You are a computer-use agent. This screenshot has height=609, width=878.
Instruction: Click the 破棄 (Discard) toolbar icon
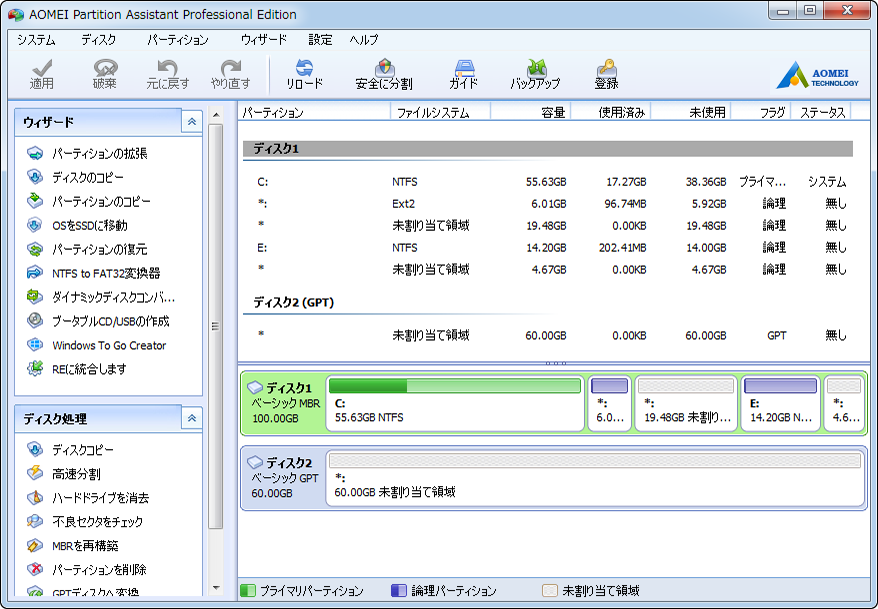105,68
